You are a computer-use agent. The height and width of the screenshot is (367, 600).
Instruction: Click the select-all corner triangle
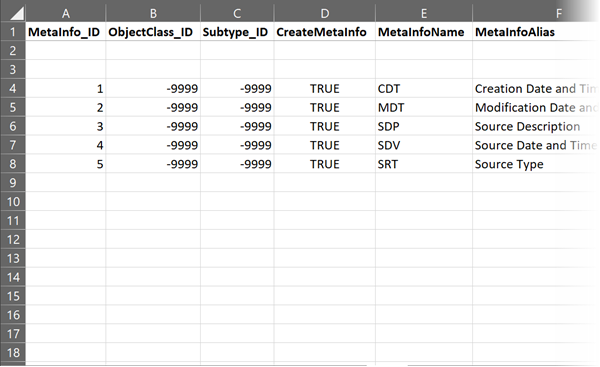tap(17, 13)
